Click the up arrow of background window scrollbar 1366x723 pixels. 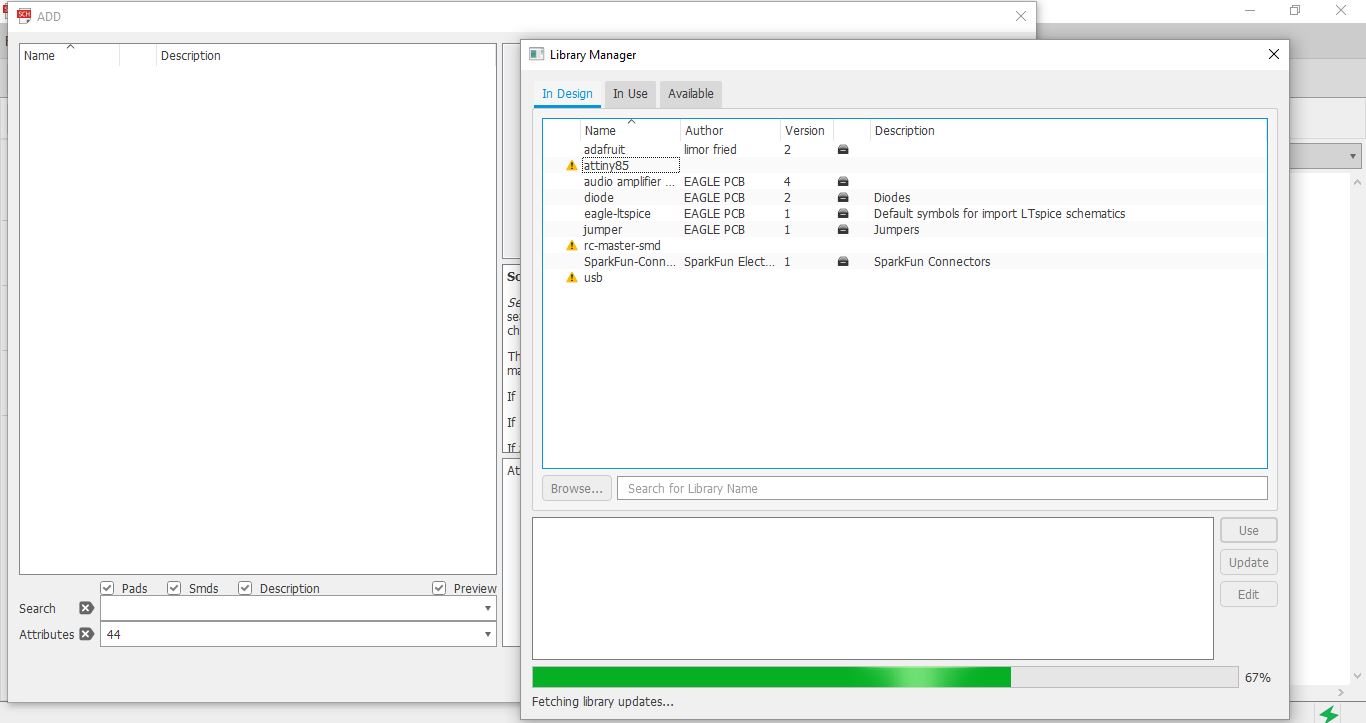1357,183
